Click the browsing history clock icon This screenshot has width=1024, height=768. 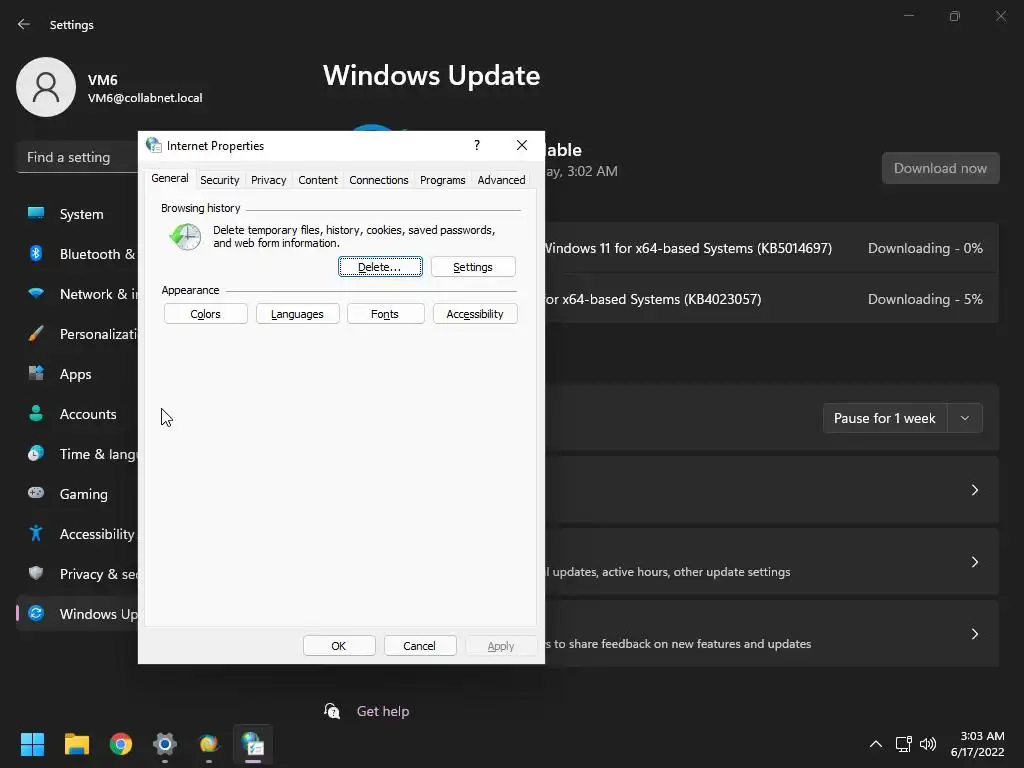[x=185, y=236]
